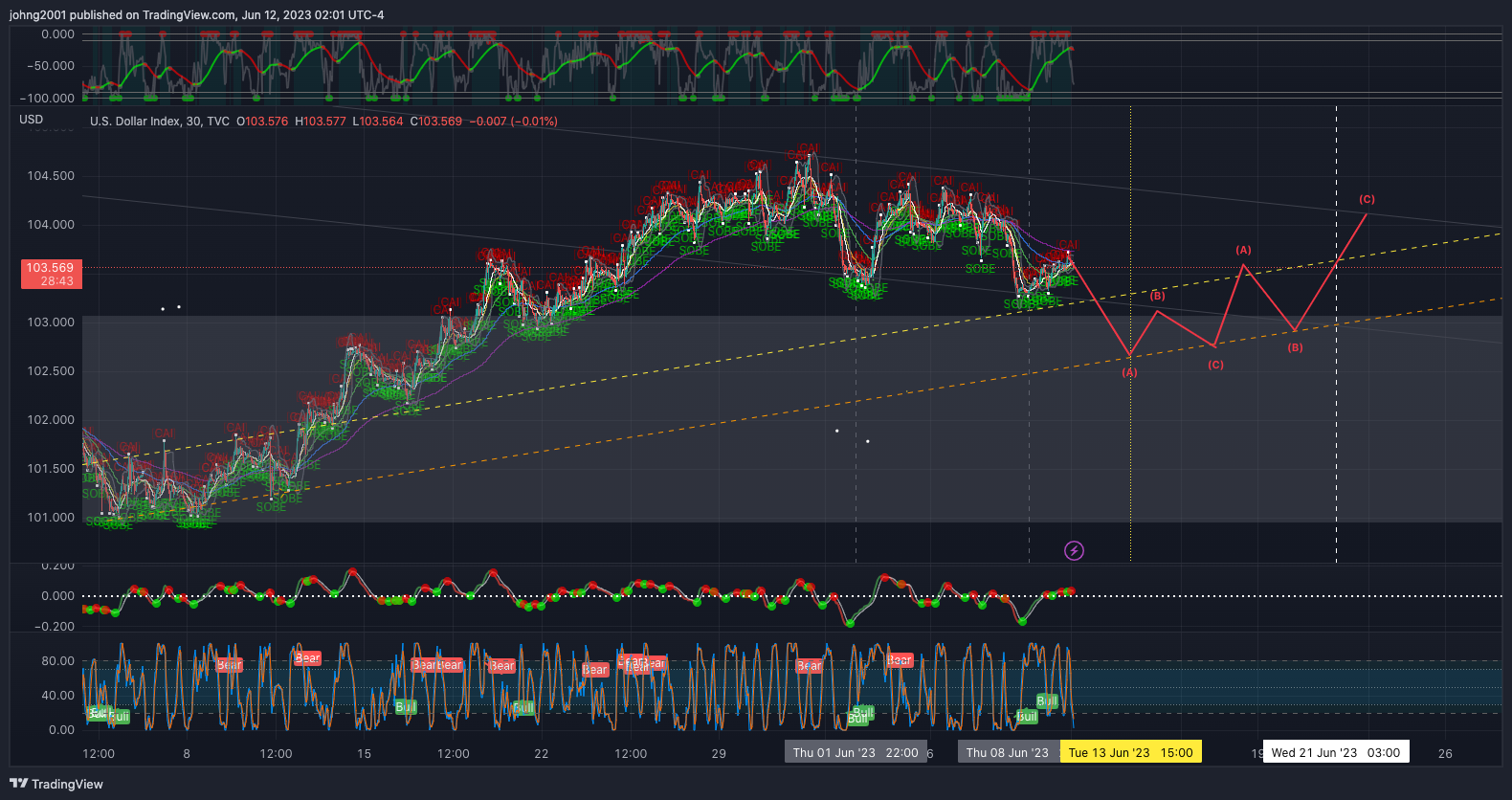
Task: Click the −100.000 oscillator axis label
Action: coord(47,99)
